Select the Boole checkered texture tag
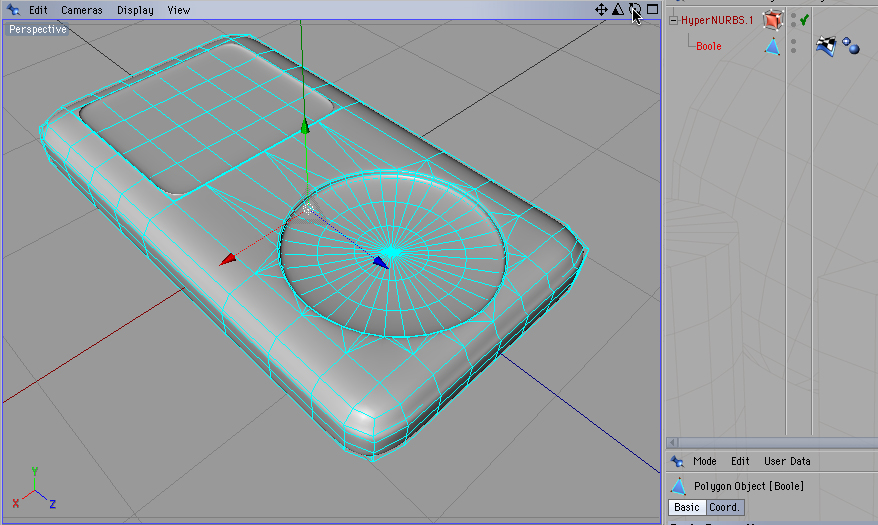This screenshot has width=878, height=525. tap(826, 46)
